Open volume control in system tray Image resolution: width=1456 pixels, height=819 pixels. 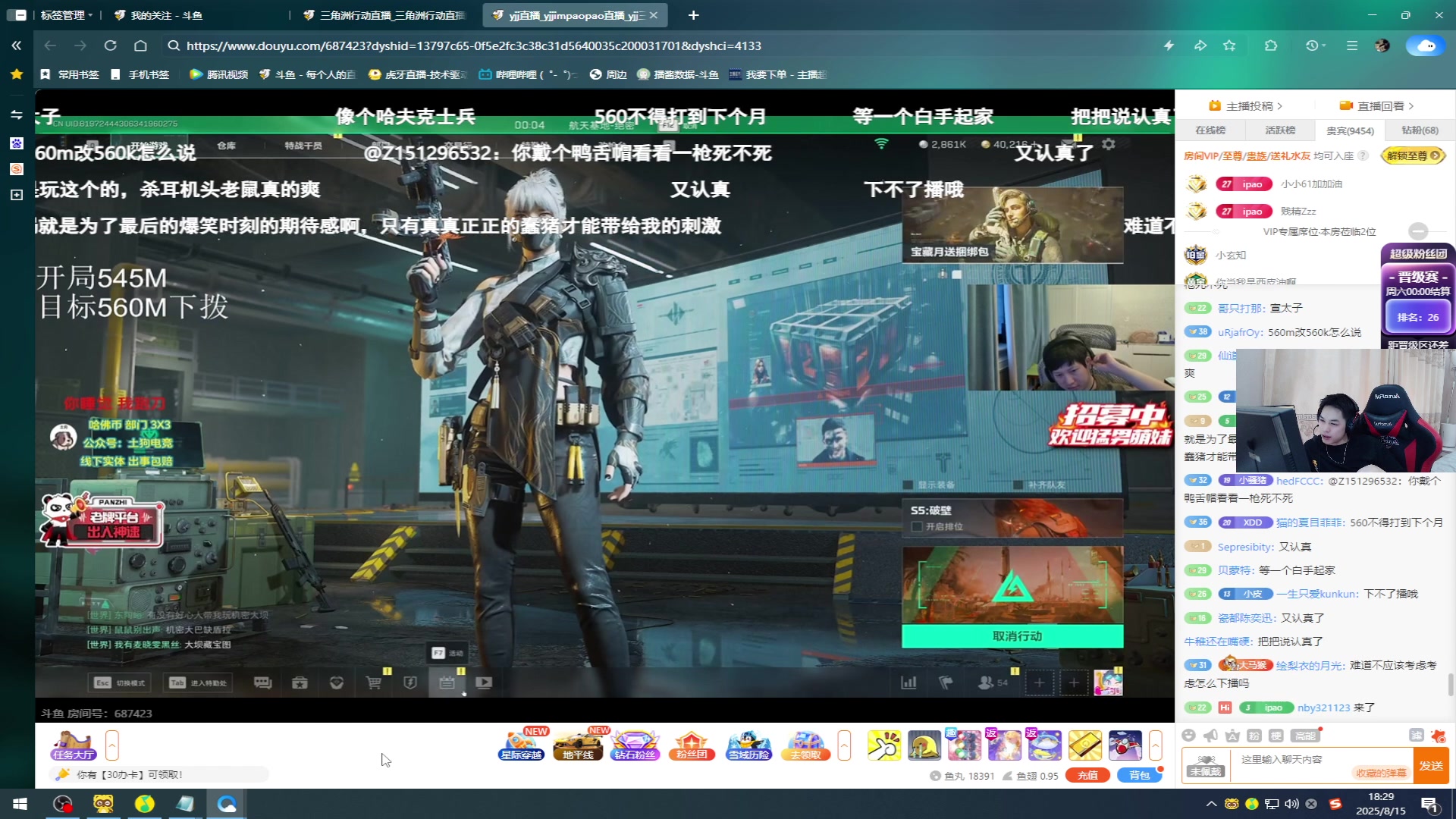[x=1291, y=804]
